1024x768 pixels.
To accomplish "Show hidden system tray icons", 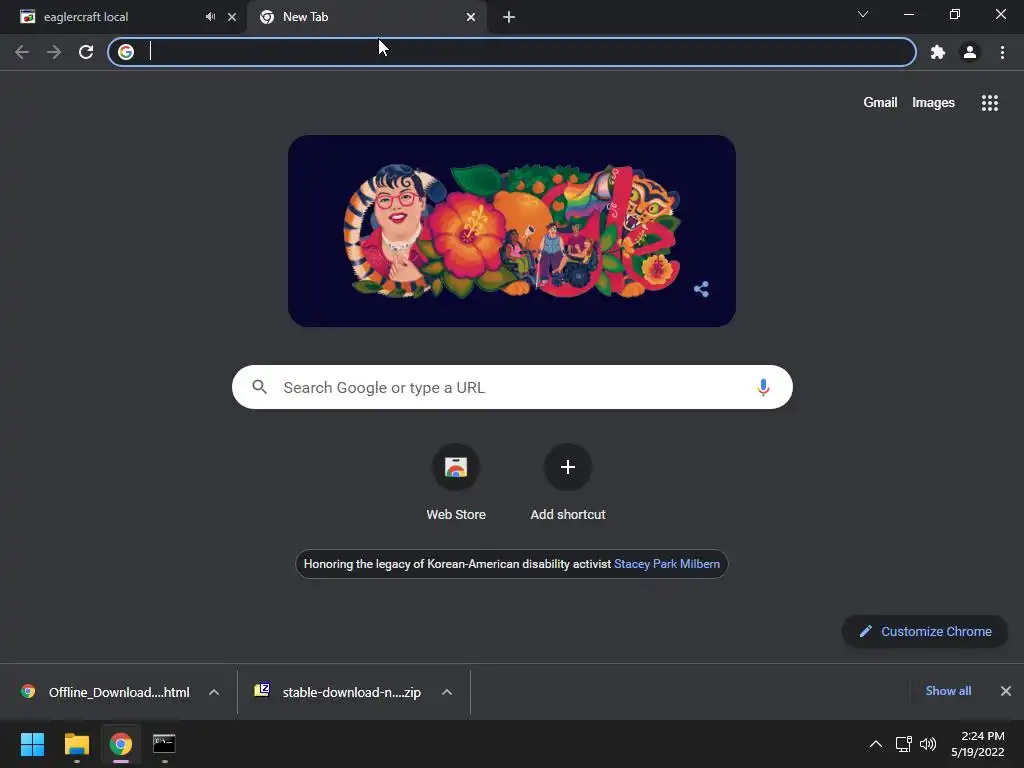I will [x=876, y=744].
